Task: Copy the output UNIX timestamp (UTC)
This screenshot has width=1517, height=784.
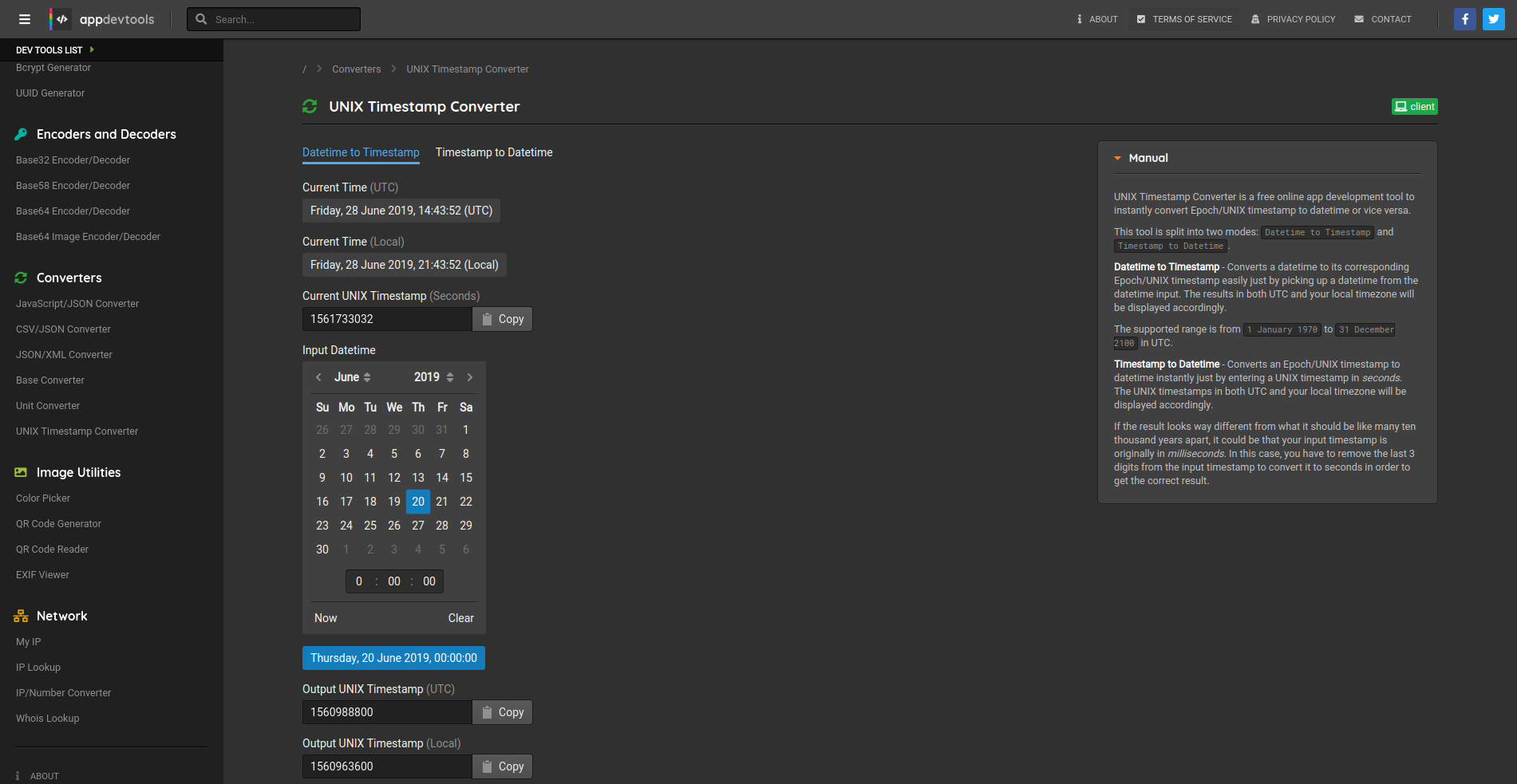Action: [x=503, y=712]
